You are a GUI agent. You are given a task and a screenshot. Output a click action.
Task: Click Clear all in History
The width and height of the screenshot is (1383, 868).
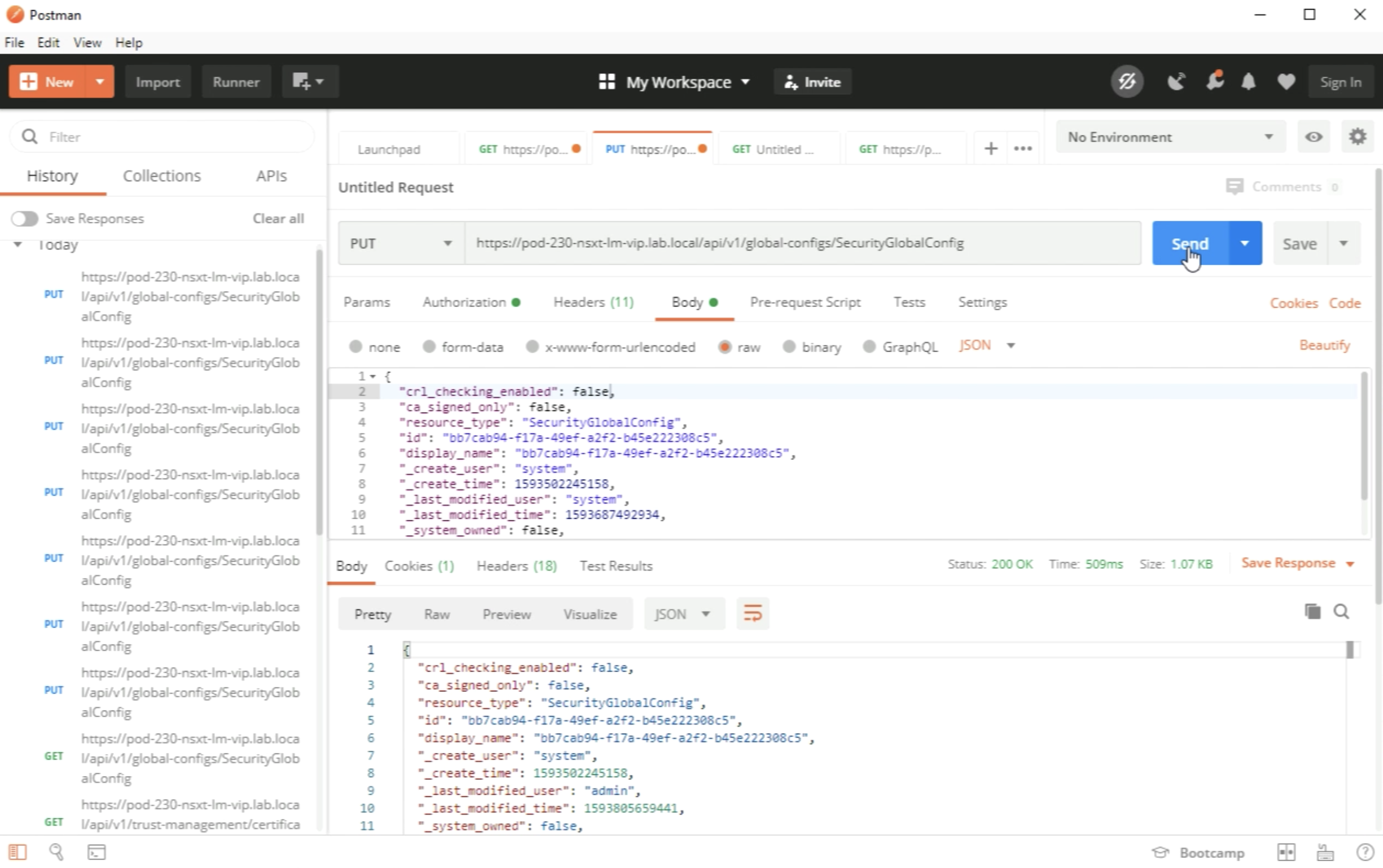click(278, 219)
